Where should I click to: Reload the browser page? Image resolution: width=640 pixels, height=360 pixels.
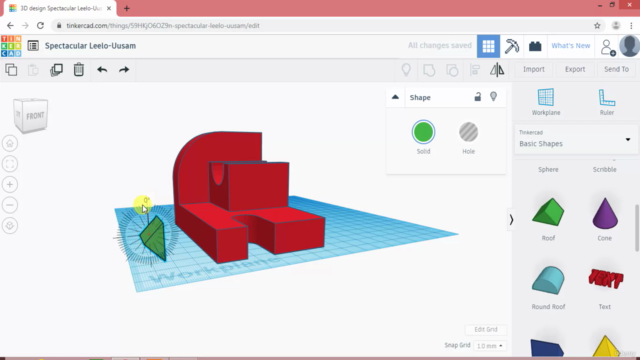click(40, 25)
